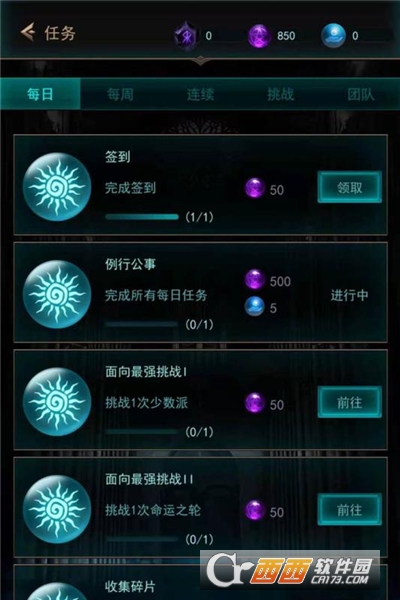Click the 进行中 status of 例行公事
Screen dimensions: 400x600
pyautogui.click(x=349, y=295)
